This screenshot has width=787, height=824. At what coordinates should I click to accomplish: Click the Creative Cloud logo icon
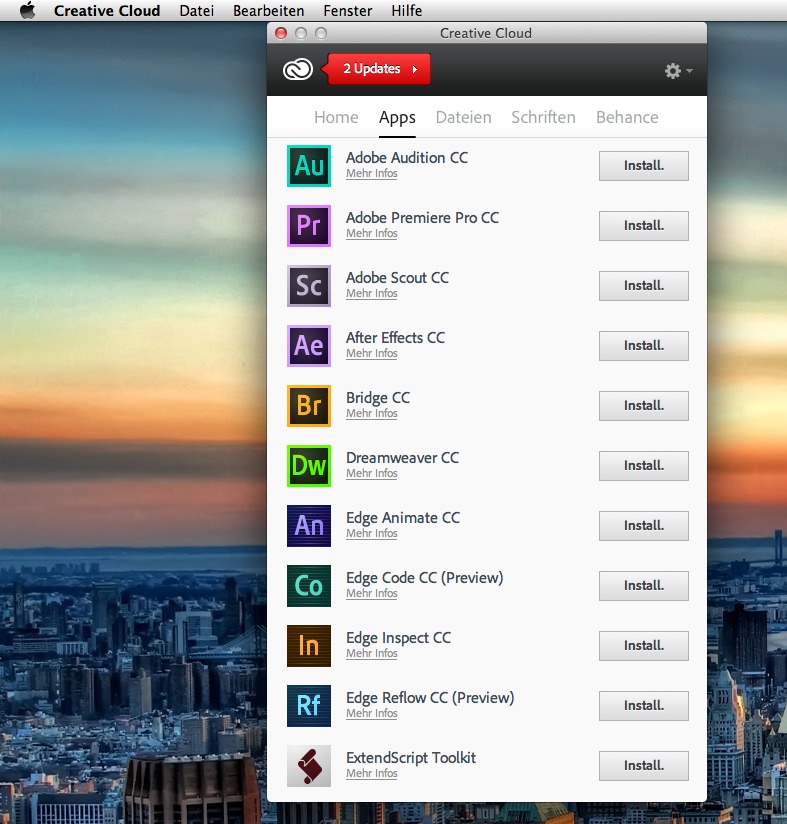[x=298, y=69]
